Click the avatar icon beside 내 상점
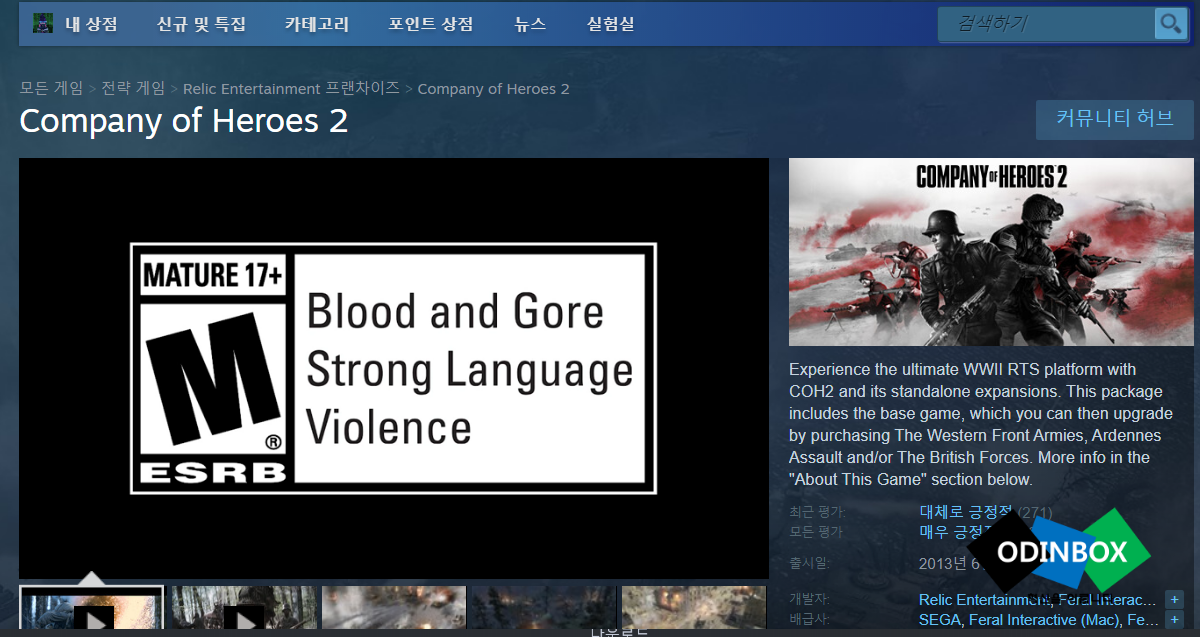The width and height of the screenshot is (1200, 637). tap(43, 23)
